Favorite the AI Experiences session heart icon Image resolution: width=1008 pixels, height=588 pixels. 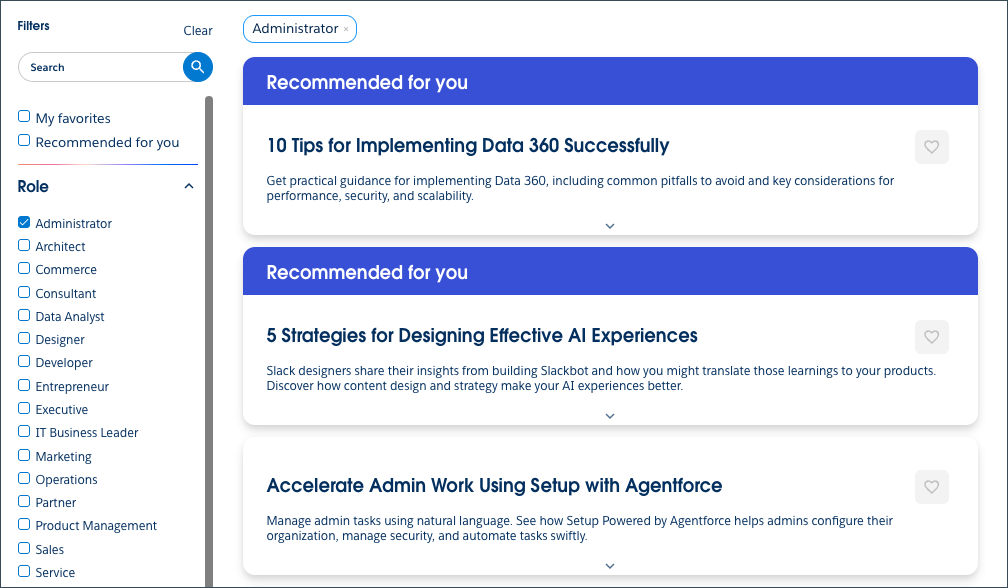pos(931,337)
